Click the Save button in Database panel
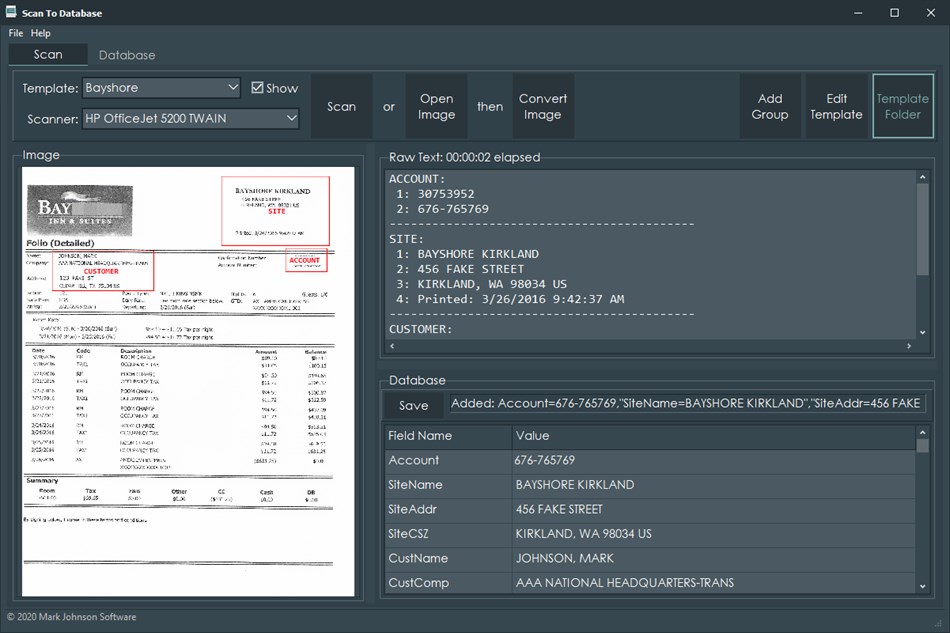This screenshot has height=633, width=950. pos(414,406)
